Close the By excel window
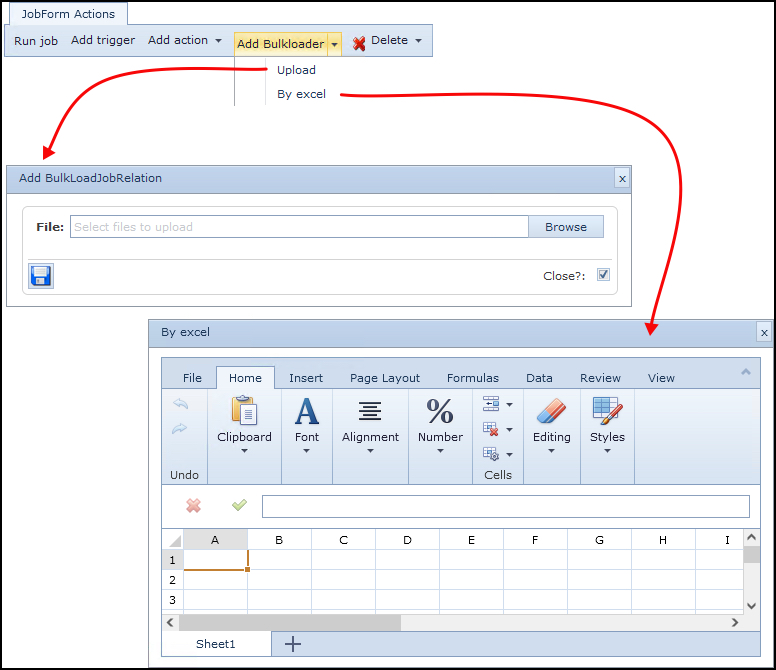776x670 pixels. tap(764, 333)
